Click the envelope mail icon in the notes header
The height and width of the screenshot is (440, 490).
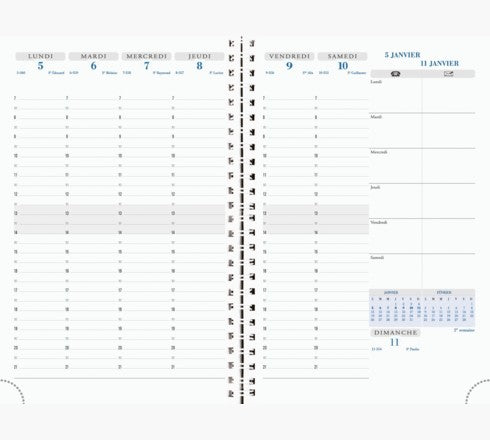tap(448, 74)
